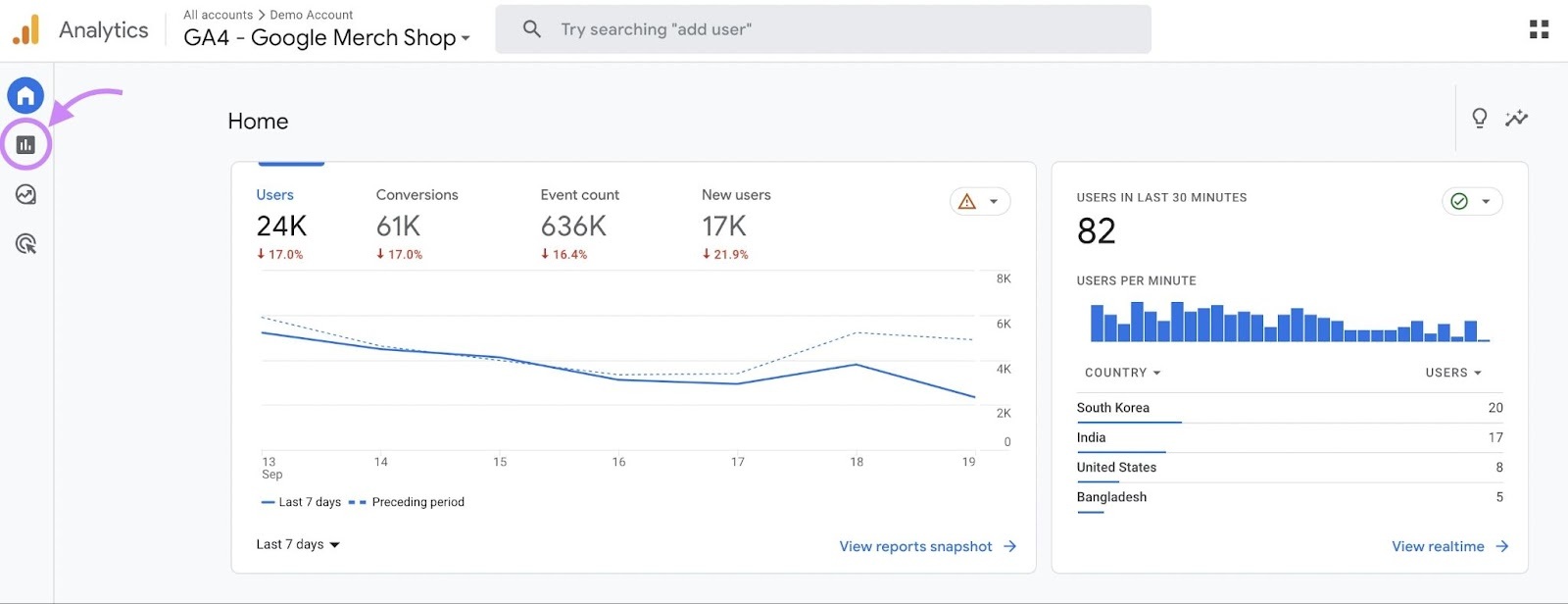Expand the COUNTRY dimension dropdown
The image size is (1568, 604).
click(1122, 374)
